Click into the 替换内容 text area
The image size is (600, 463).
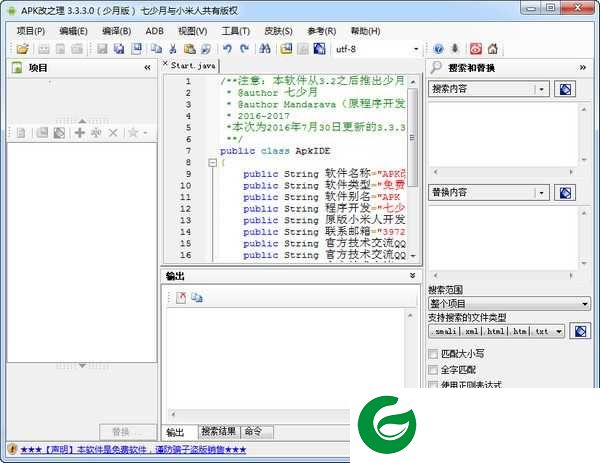tap(503, 238)
